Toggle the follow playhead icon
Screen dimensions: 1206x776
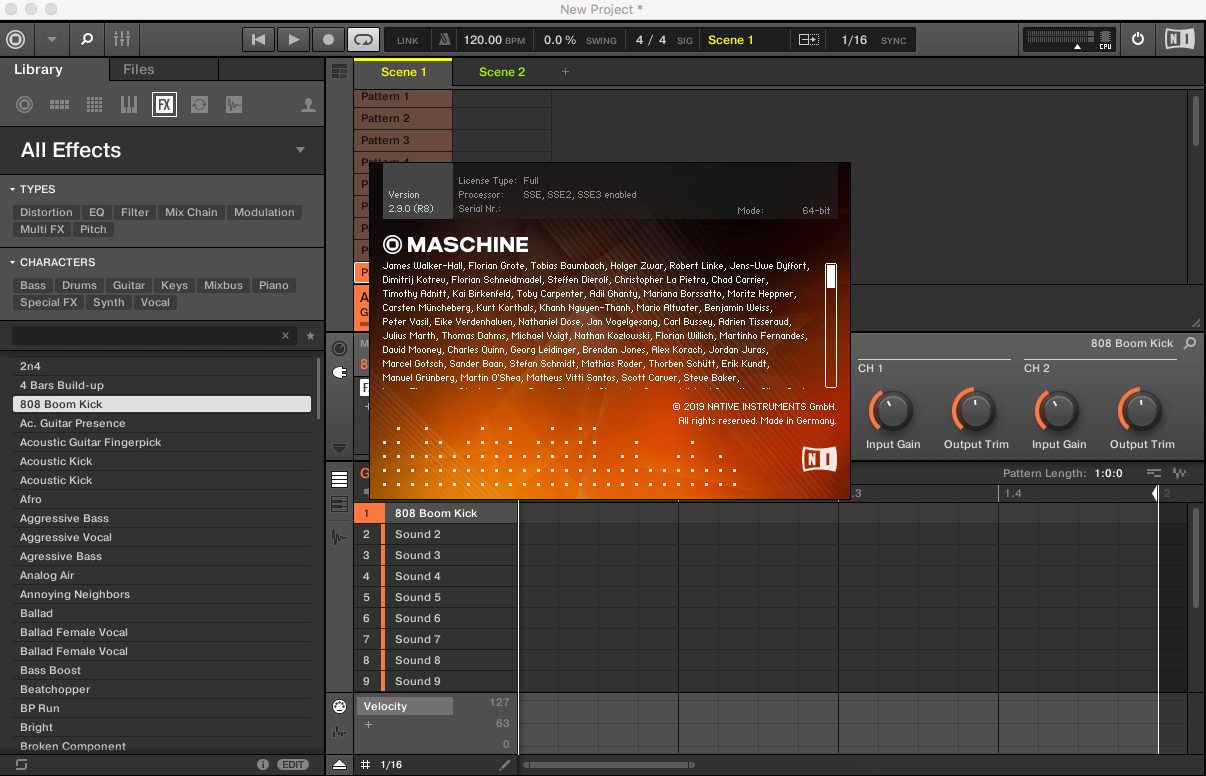point(808,40)
